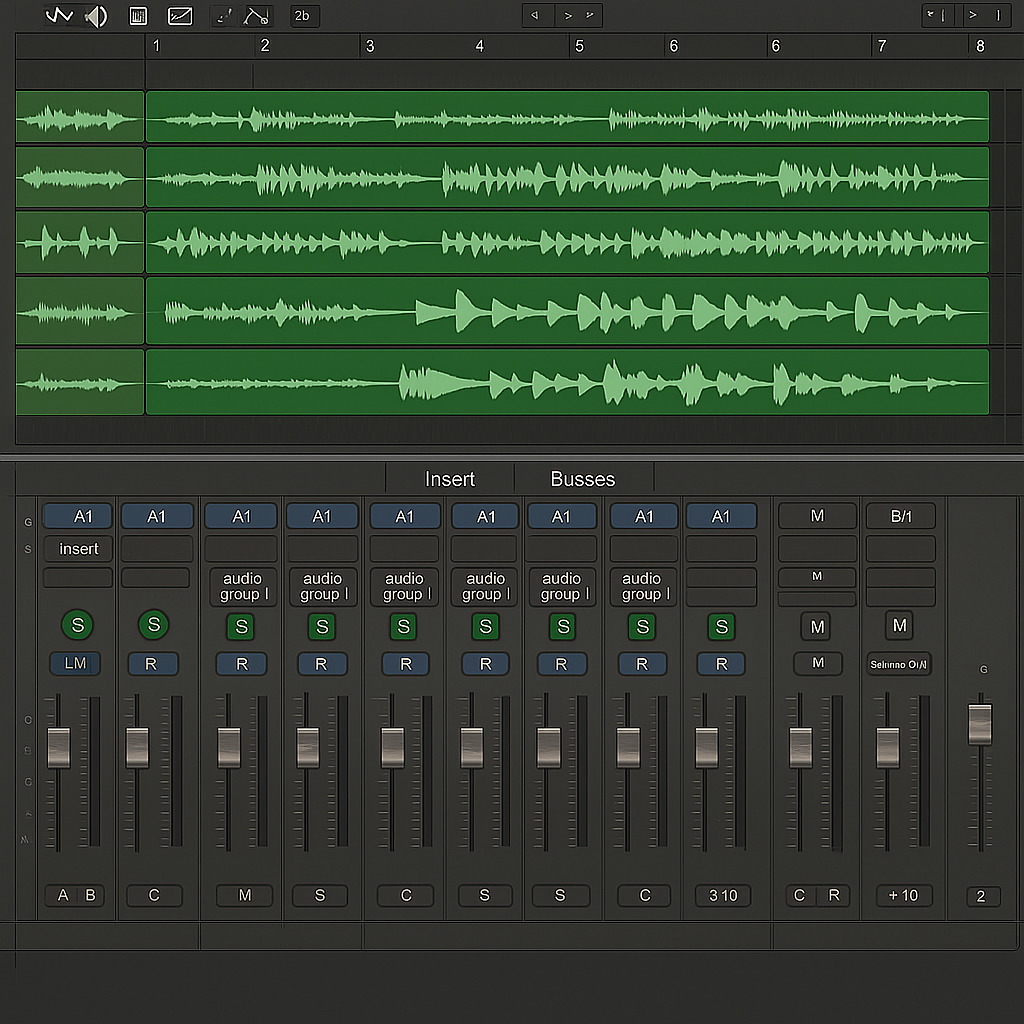Screen dimensions: 1024x1024
Task: Solo the fifth mixer channel
Action: point(404,627)
